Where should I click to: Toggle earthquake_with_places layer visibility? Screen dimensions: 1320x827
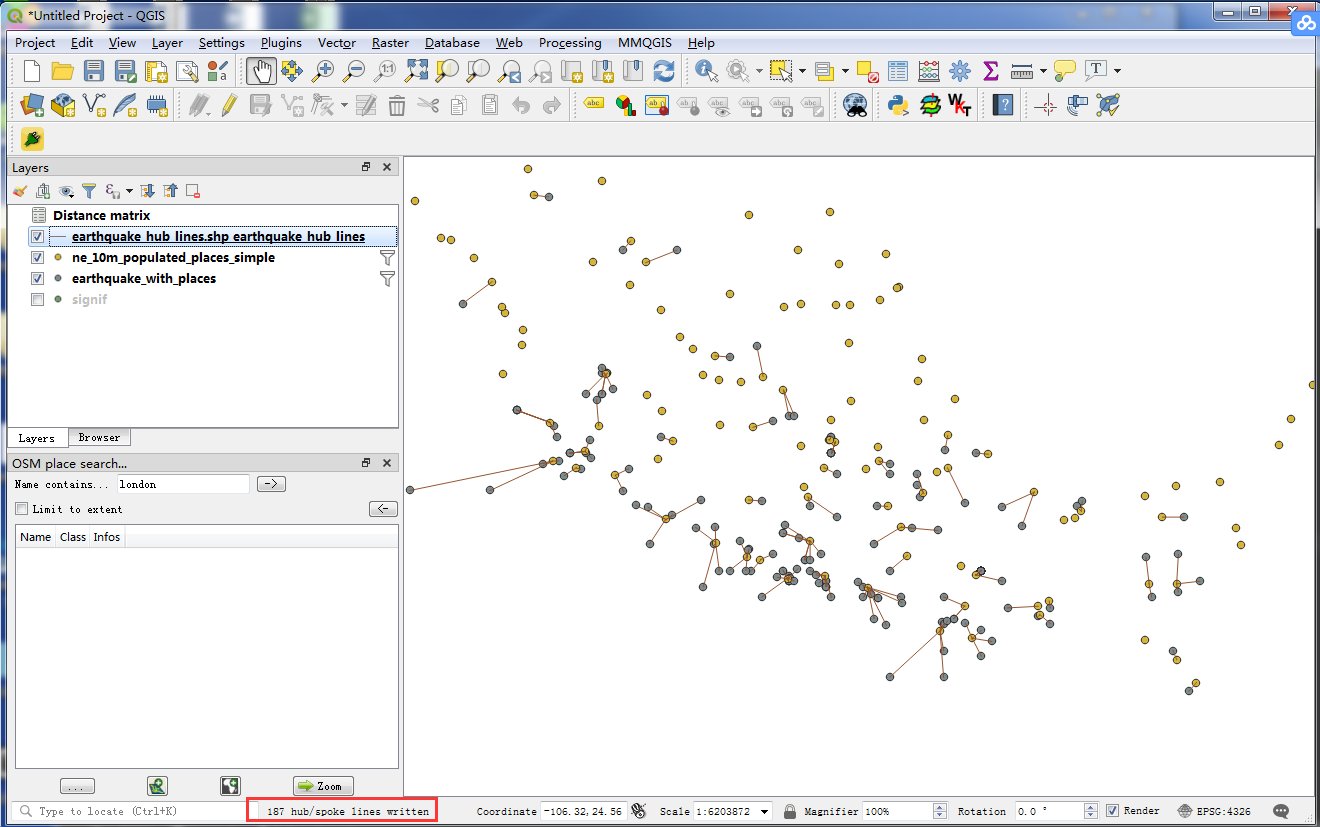38,278
